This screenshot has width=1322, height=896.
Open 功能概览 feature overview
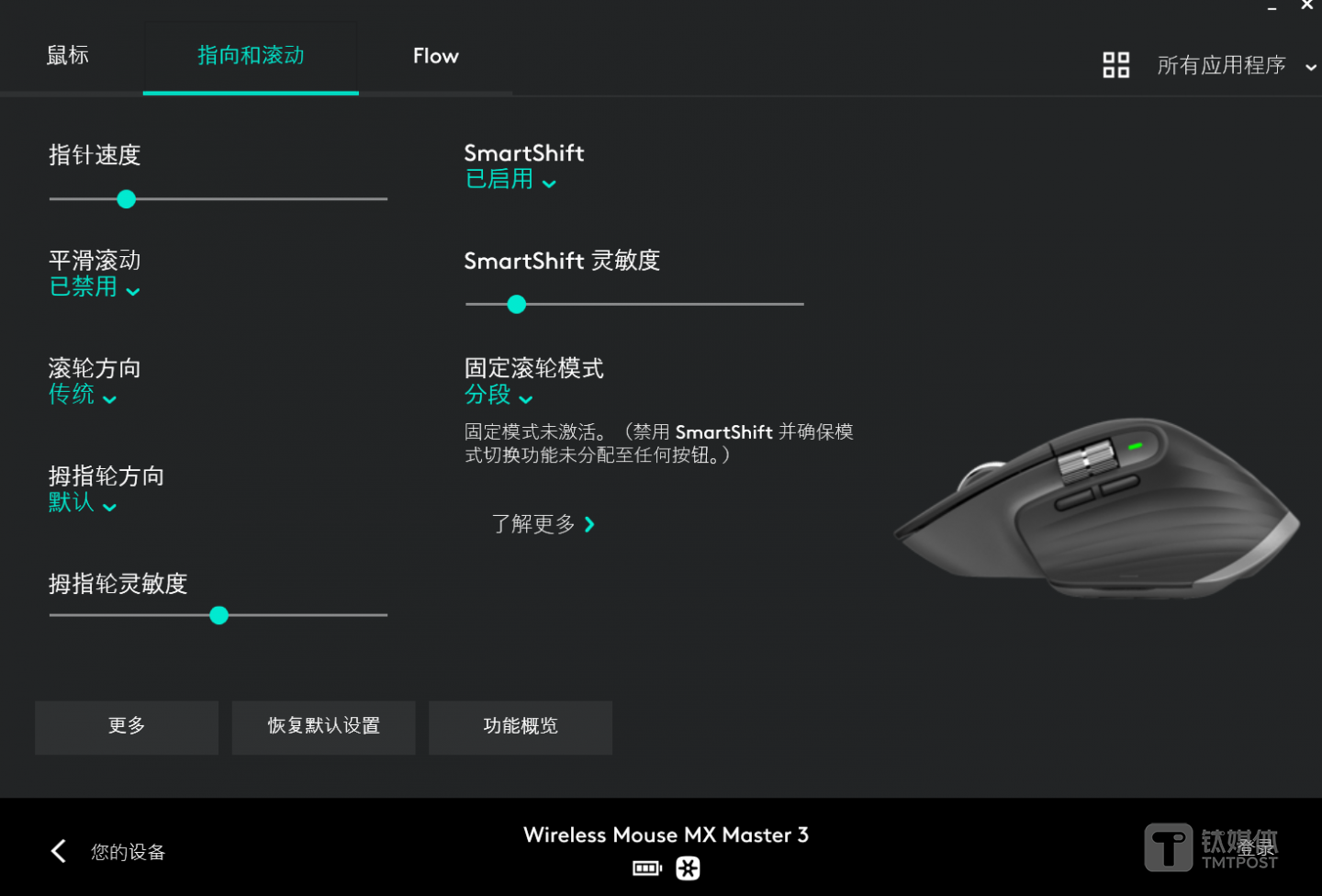(x=520, y=727)
